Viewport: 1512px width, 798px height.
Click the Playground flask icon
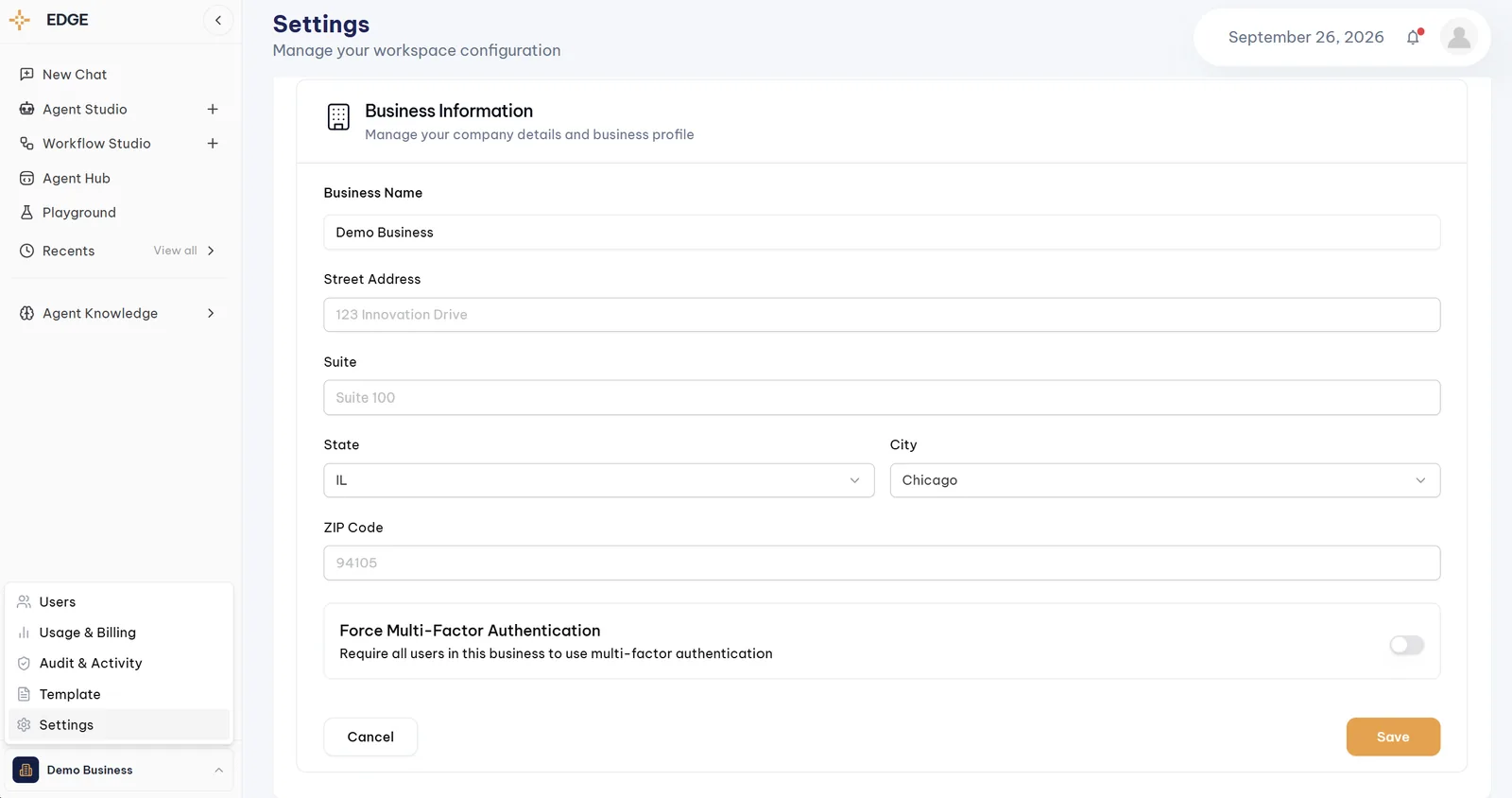click(26, 213)
